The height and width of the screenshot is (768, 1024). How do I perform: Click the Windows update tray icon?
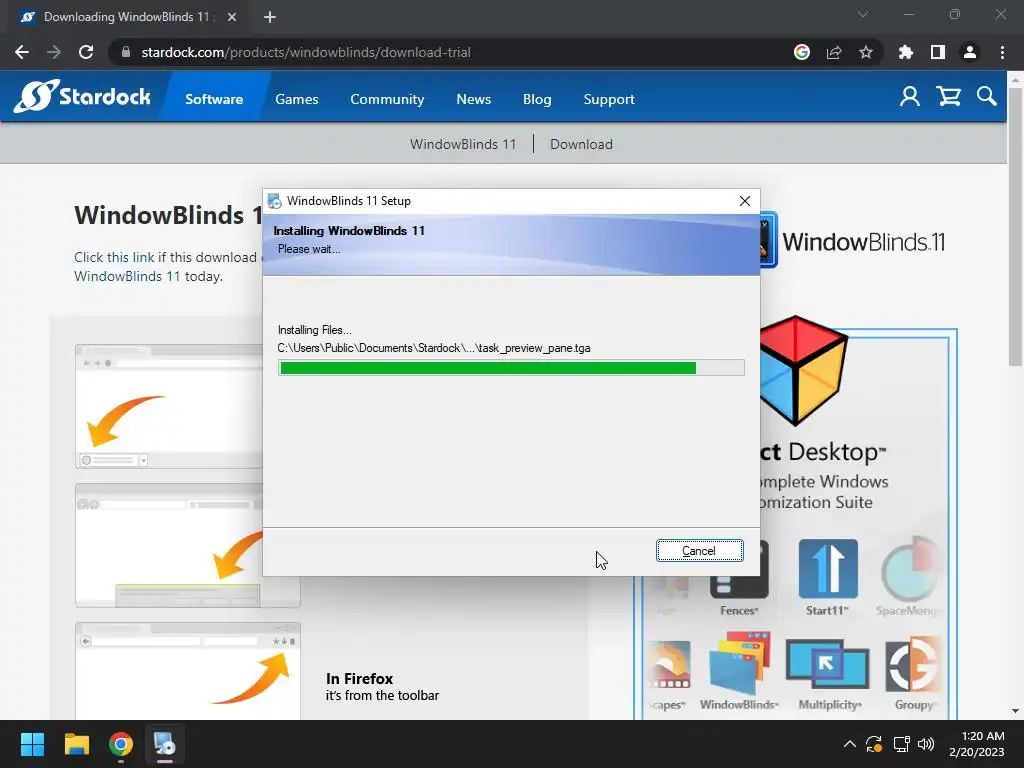874,744
